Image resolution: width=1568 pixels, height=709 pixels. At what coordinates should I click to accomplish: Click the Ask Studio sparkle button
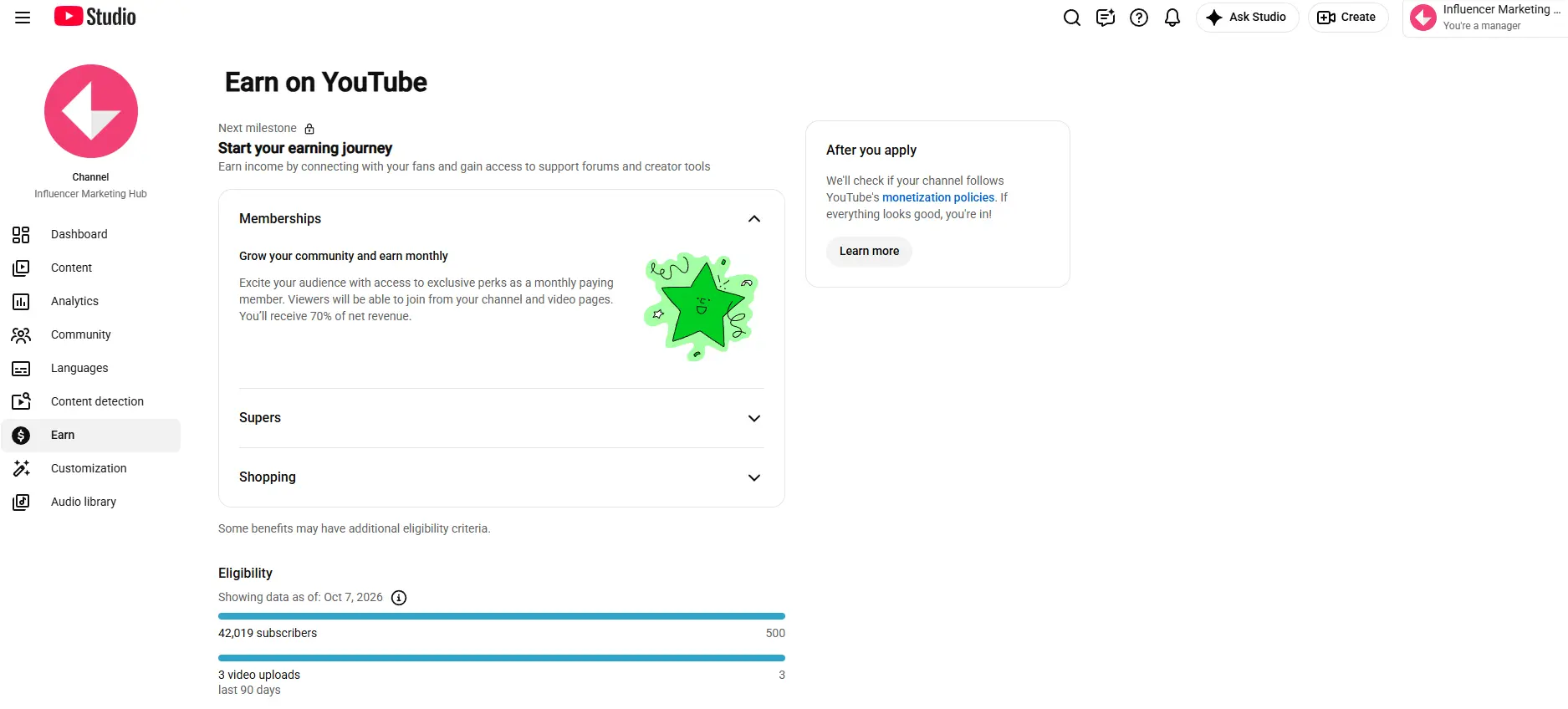[x=1247, y=18]
